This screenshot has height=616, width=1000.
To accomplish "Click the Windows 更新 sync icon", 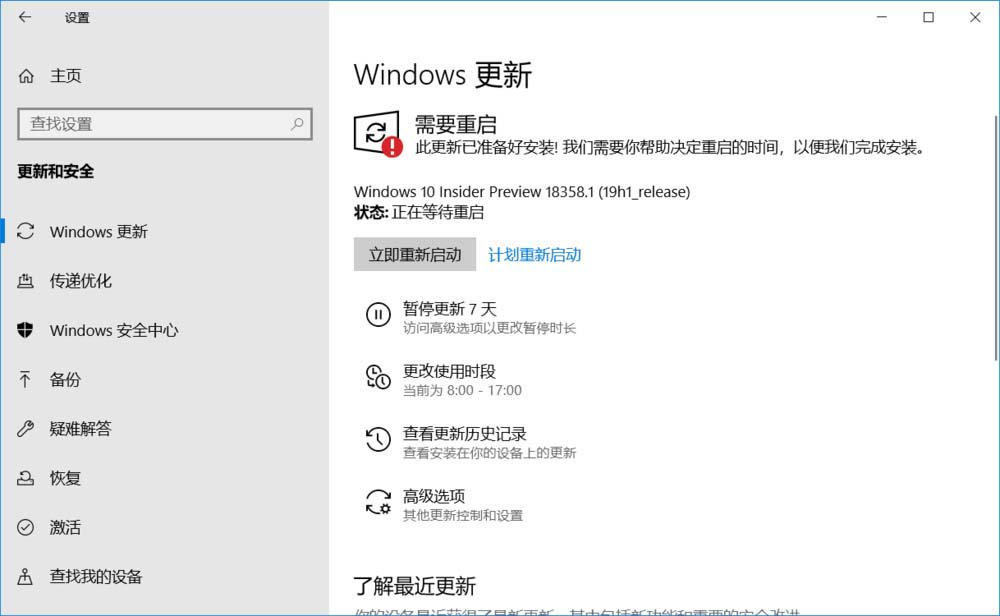I will (26, 231).
